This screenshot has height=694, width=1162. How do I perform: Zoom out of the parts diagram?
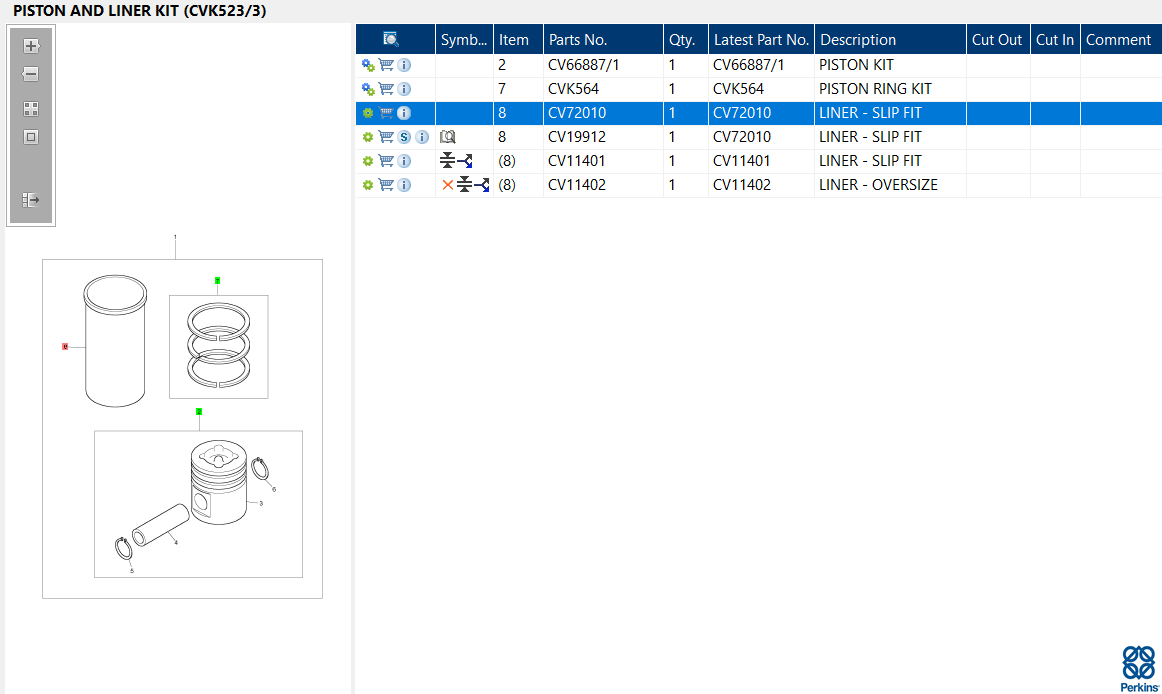click(30, 74)
